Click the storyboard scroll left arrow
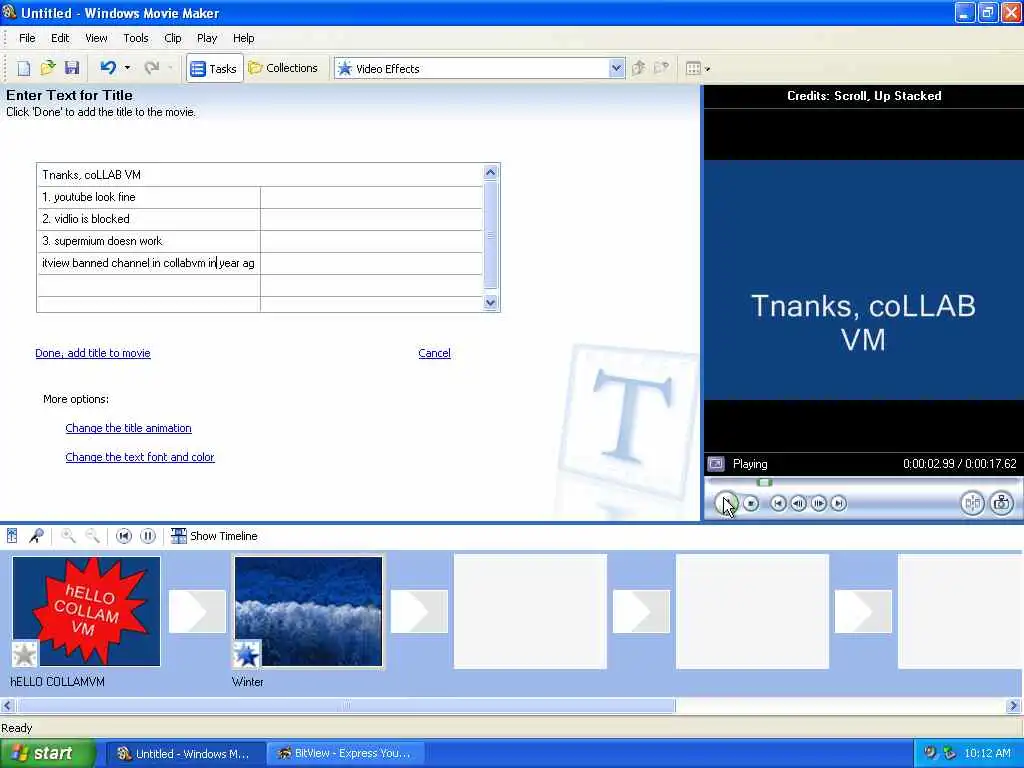The width and height of the screenshot is (1024, 768). [8, 706]
